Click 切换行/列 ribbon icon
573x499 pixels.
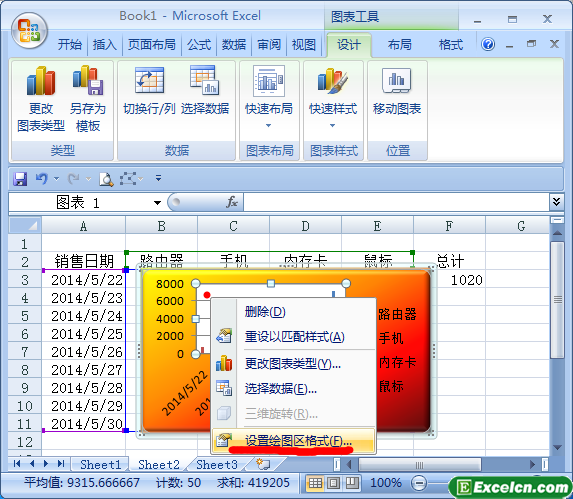point(149,91)
